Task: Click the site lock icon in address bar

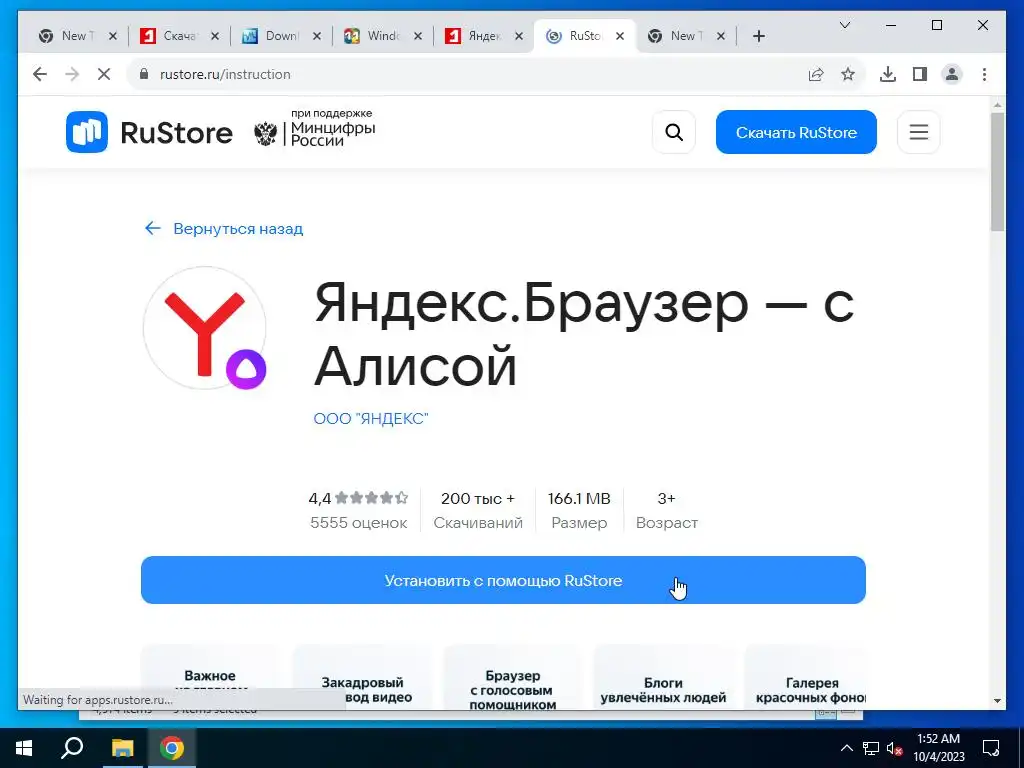Action: click(x=144, y=74)
